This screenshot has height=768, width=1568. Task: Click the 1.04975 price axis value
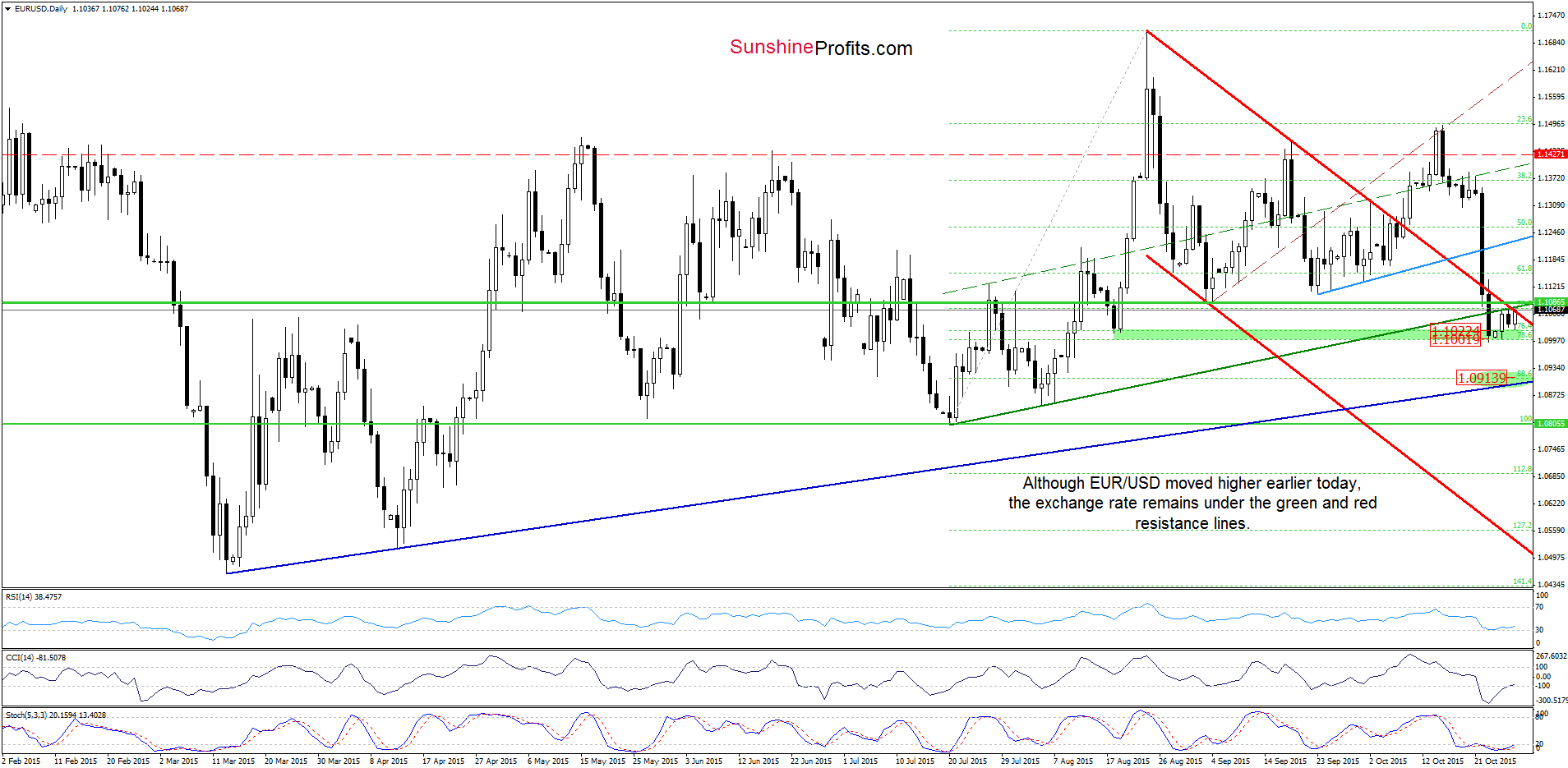(x=1551, y=558)
